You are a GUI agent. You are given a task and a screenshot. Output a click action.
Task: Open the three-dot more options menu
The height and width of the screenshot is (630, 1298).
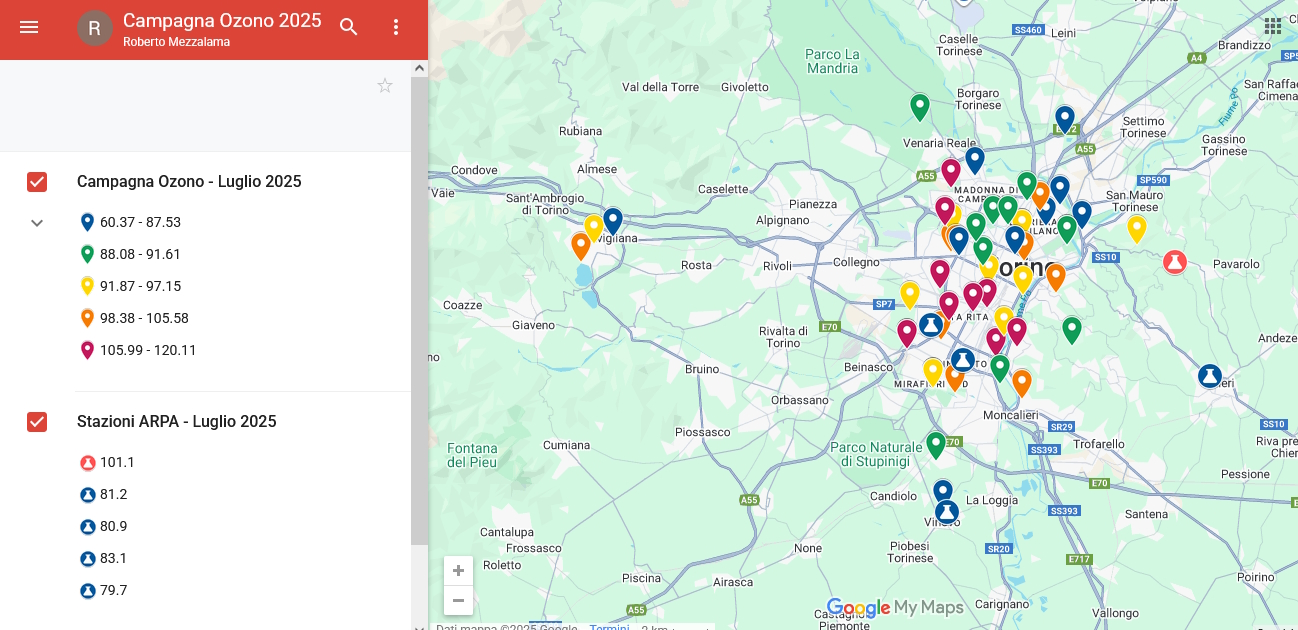[396, 28]
